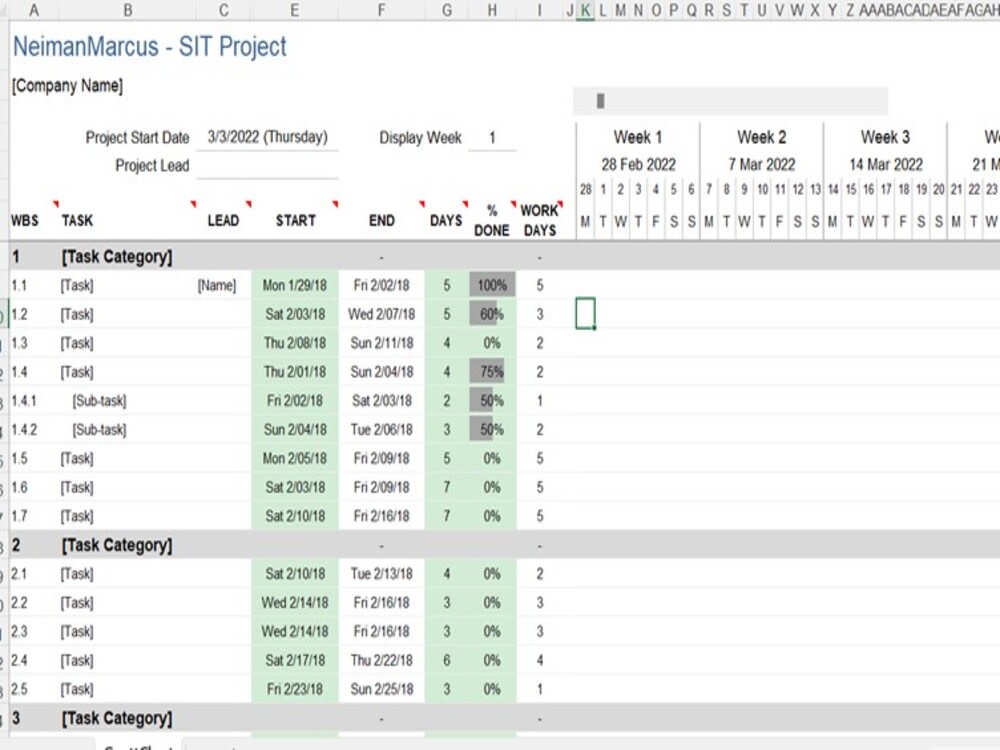Viewport: 1000px width, 750px height.
Task: Select end date Fri 2/02/18
Action: [x=381, y=285]
